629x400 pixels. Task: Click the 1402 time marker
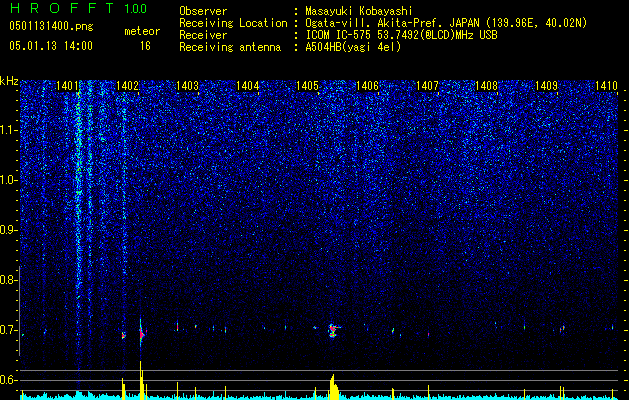point(127,85)
